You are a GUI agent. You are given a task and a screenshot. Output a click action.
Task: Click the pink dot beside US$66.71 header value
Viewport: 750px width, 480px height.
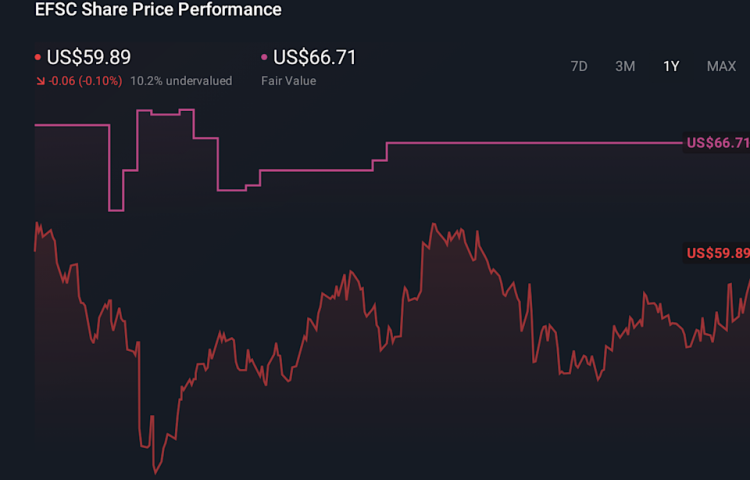(264, 59)
